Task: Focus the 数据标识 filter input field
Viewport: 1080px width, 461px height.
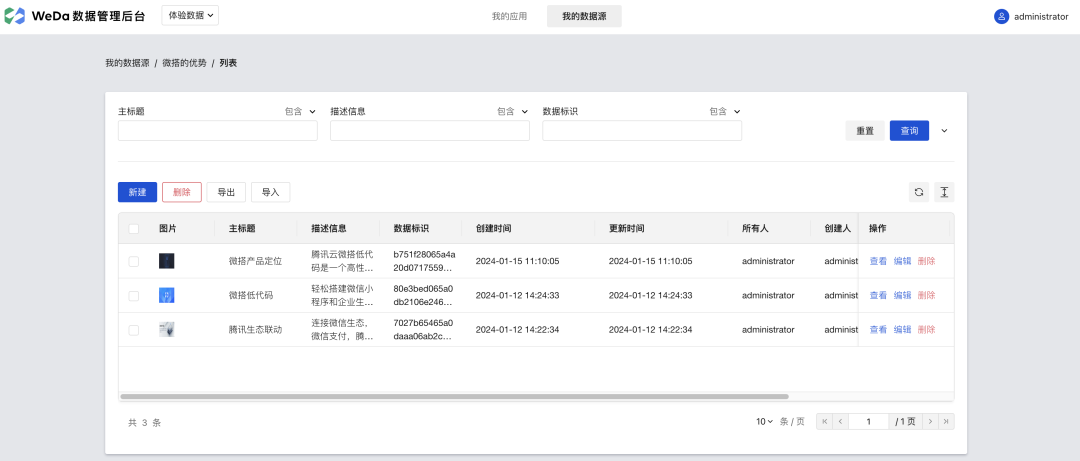Action: click(642, 131)
